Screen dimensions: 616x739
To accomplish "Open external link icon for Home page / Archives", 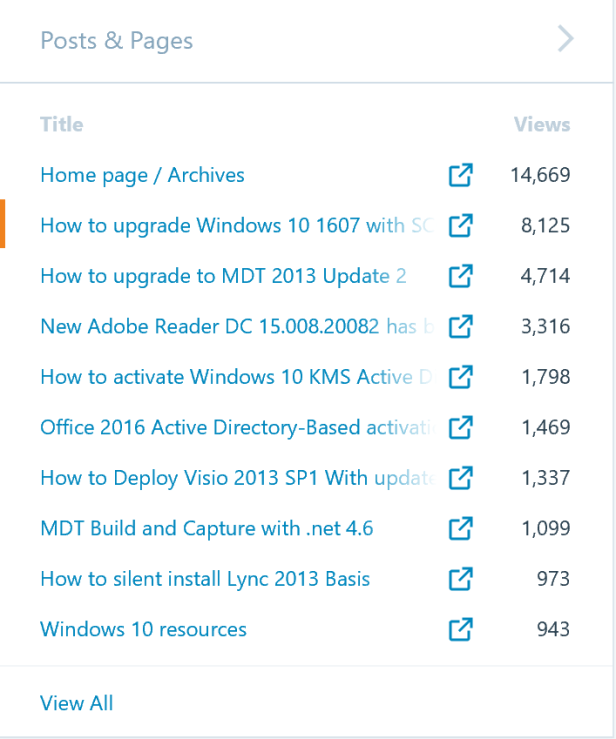I will click(x=460, y=175).
